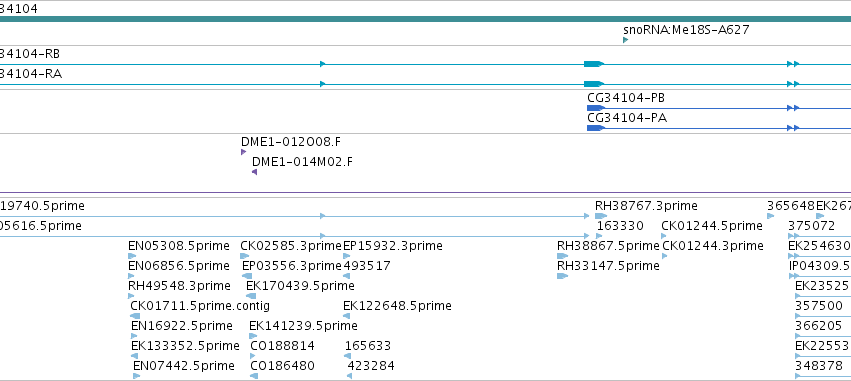Click the snoRNA:Me18S-A627 feature label
851x381 pixels.
pos(686,30)
